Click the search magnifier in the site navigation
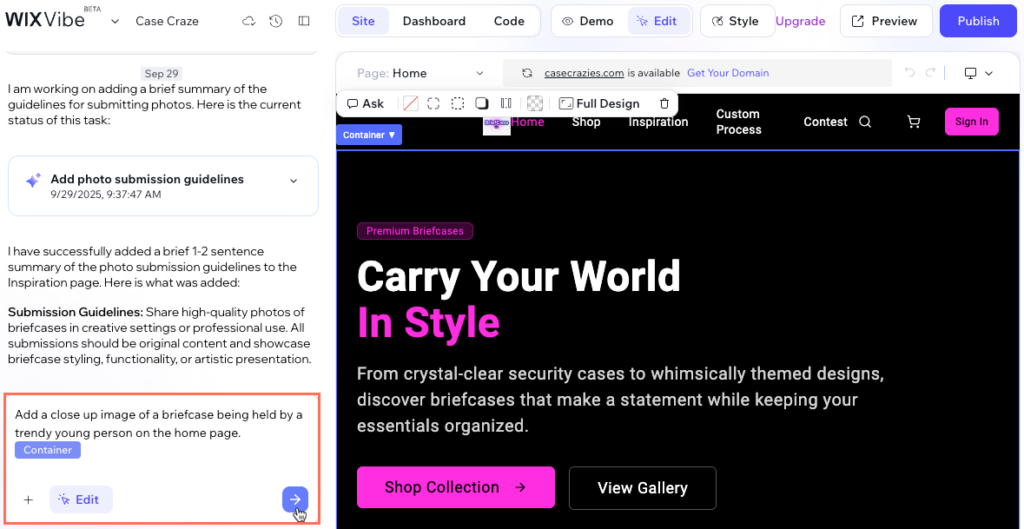 coord(866,122)
